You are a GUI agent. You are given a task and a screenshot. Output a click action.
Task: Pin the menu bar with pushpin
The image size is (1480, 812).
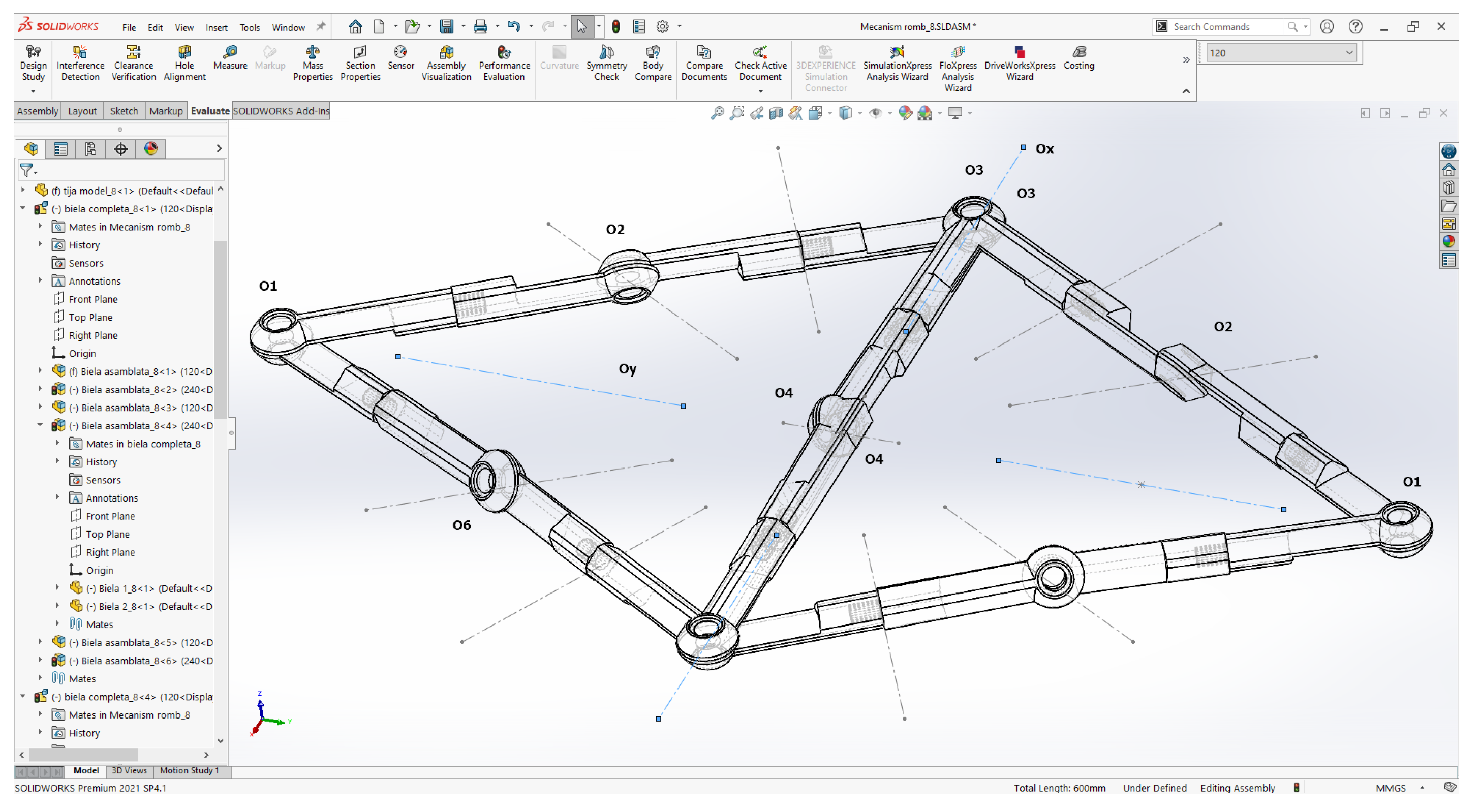coord(321,26)
